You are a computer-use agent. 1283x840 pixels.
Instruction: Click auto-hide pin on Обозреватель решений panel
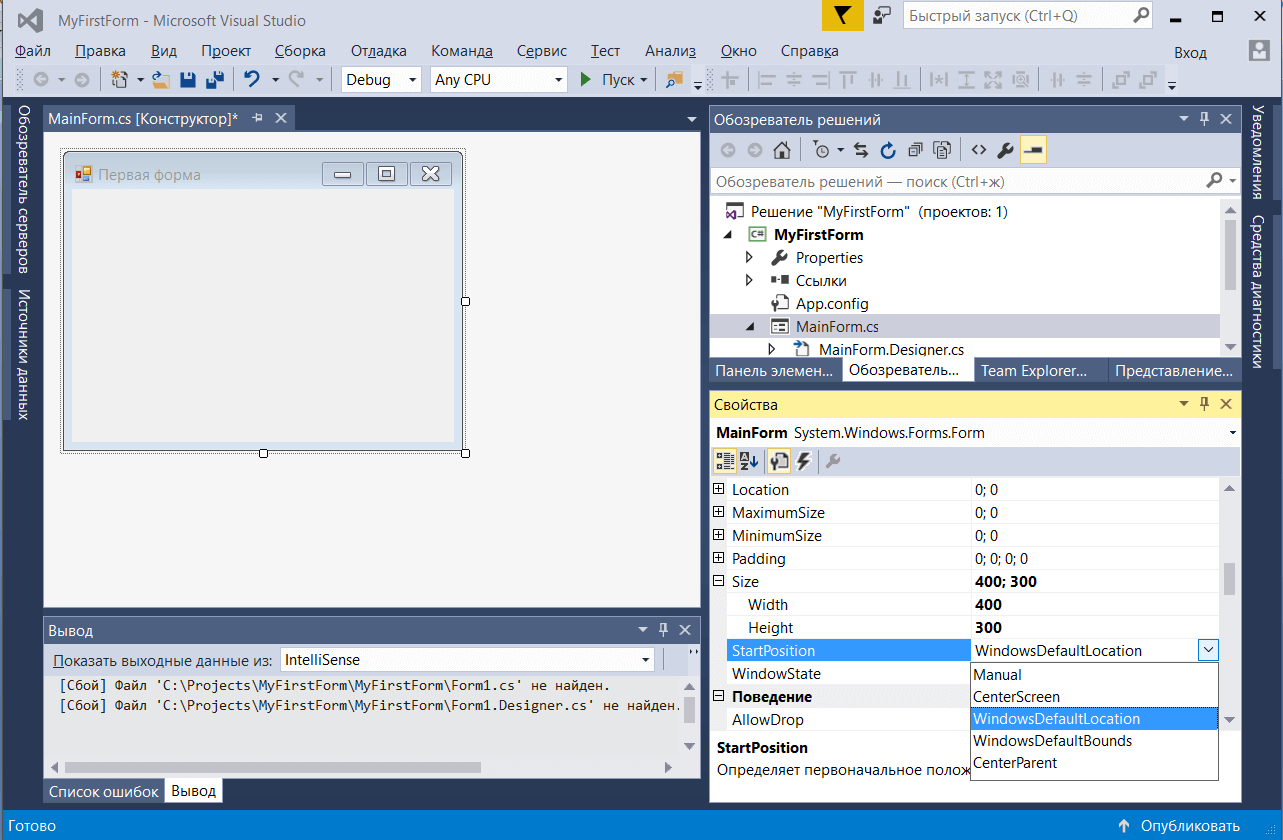(x=1204, y=119)
